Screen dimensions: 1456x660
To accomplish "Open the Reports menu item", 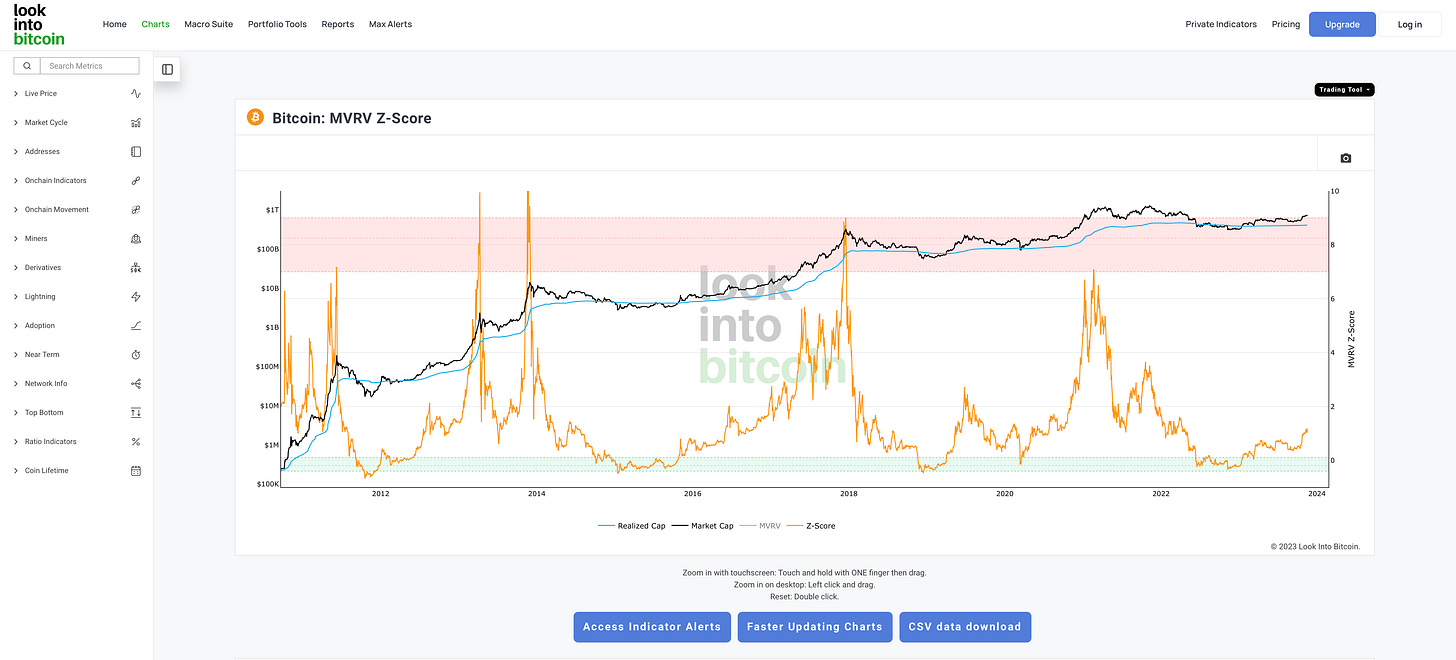I will coord(338,24).
